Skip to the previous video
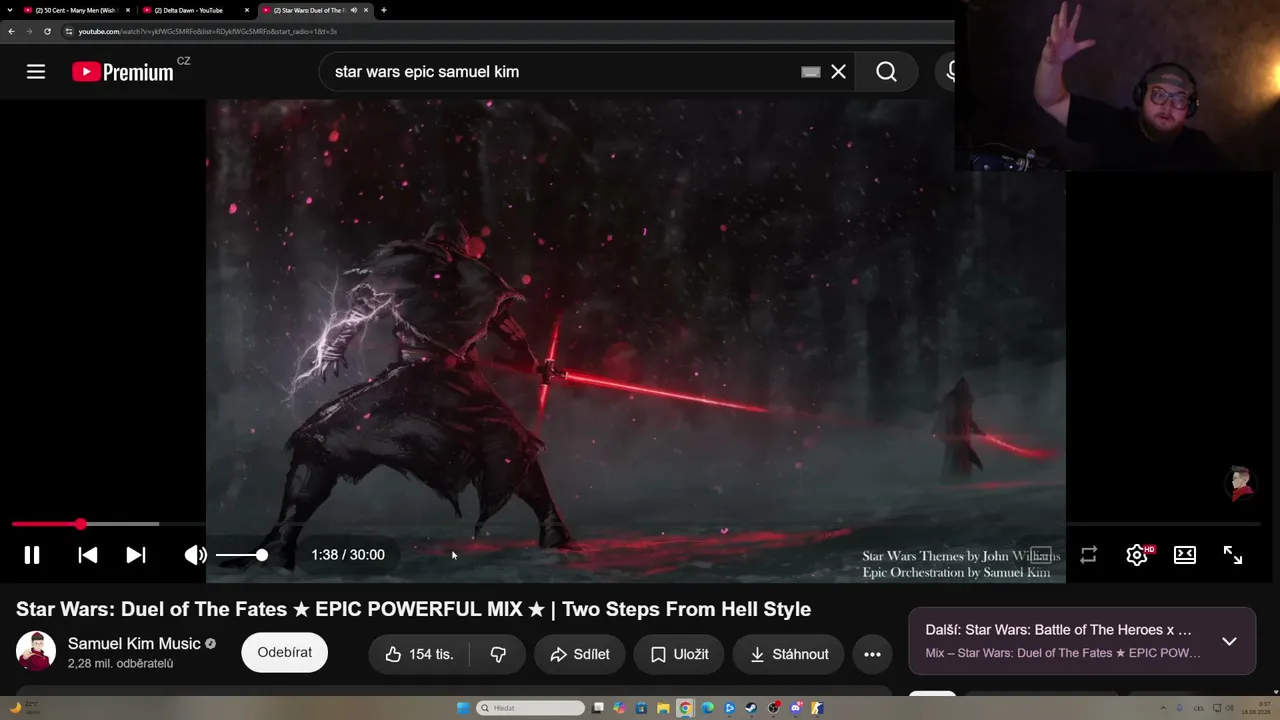The image size is (1280, 720). 88,555
